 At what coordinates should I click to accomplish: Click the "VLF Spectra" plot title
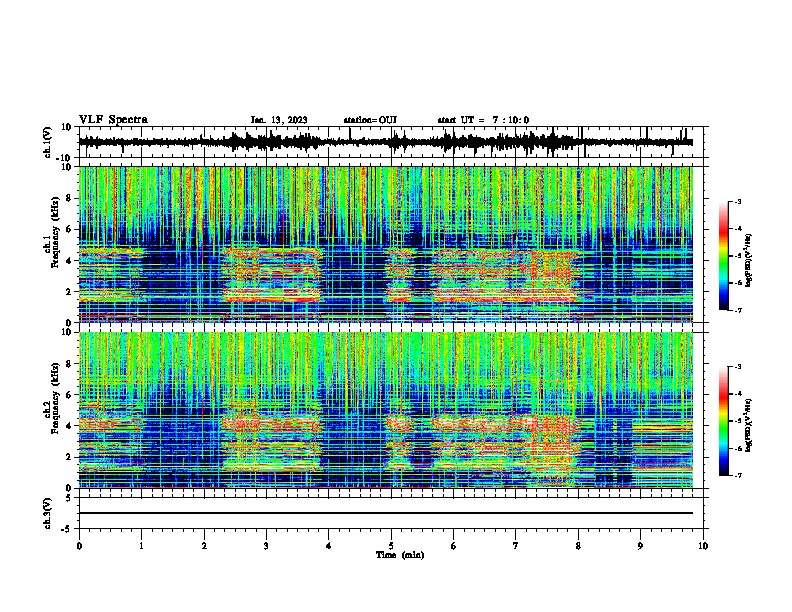click(x=113, y=120)
